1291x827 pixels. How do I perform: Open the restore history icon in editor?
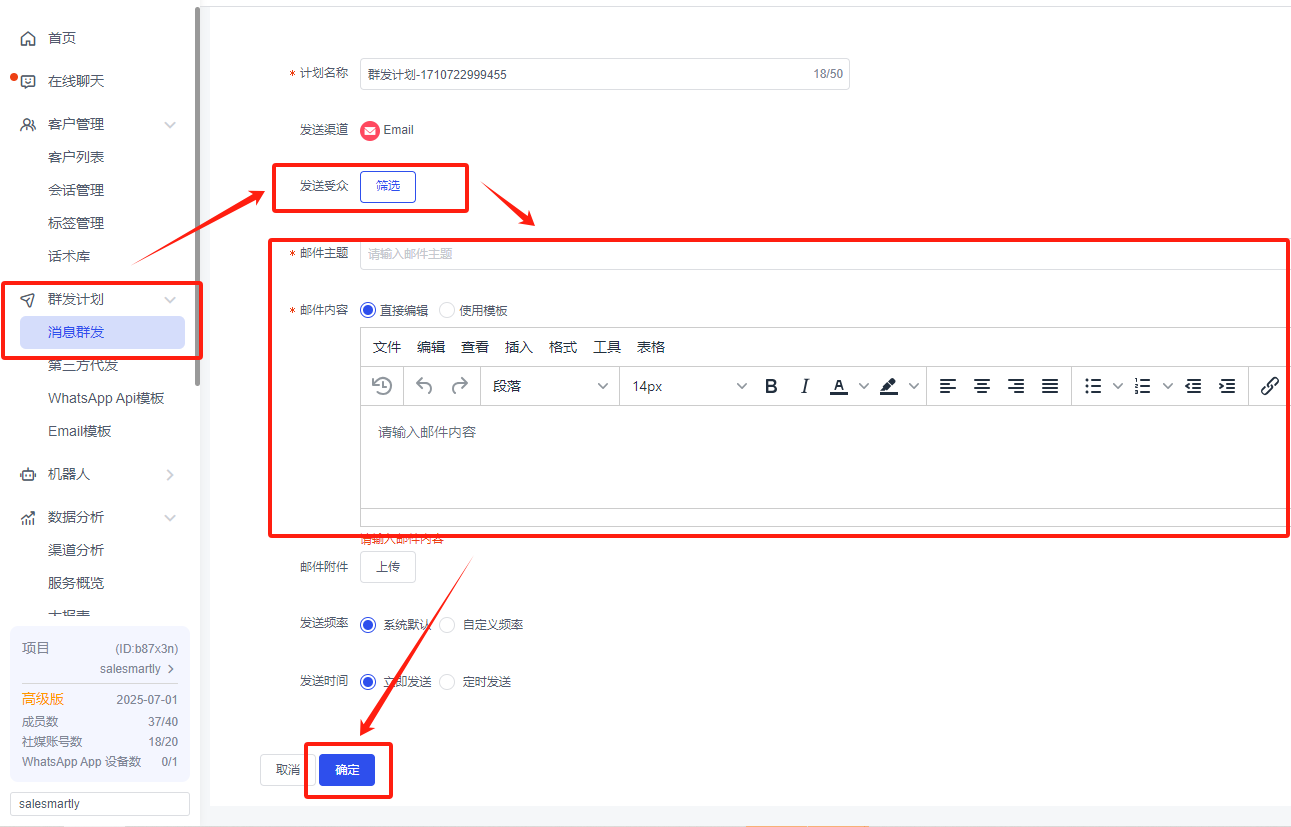tap(382, 386)
